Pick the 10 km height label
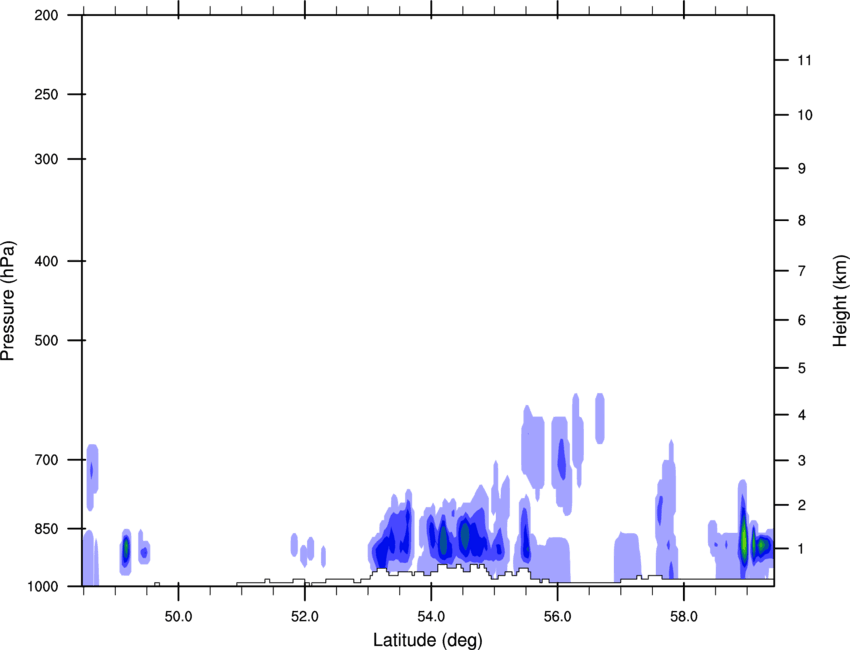 click(804, 115)
